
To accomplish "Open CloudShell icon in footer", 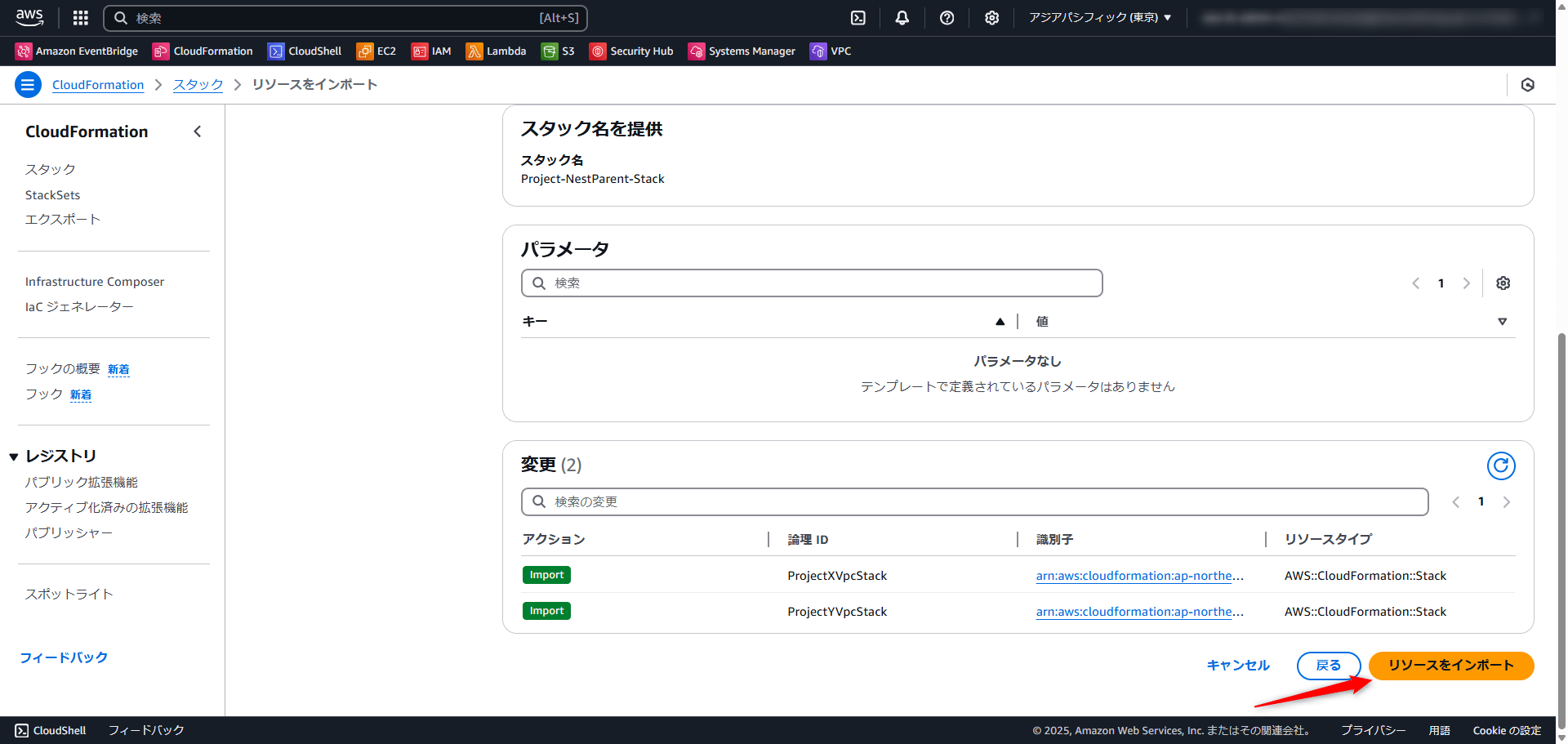I will [x=22, y=730].
